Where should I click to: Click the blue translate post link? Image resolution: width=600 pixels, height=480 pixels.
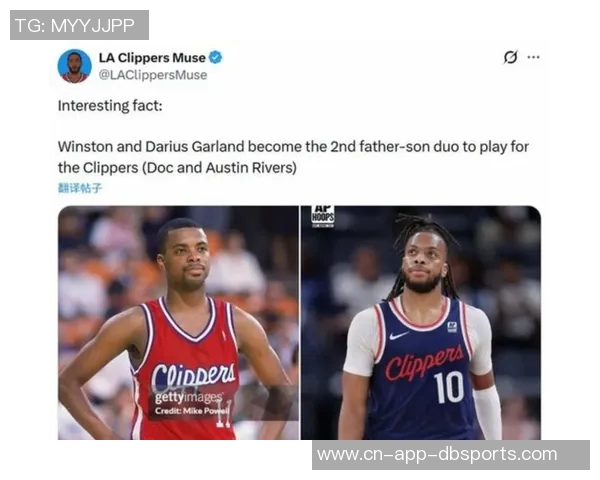(x=80, y=188)
